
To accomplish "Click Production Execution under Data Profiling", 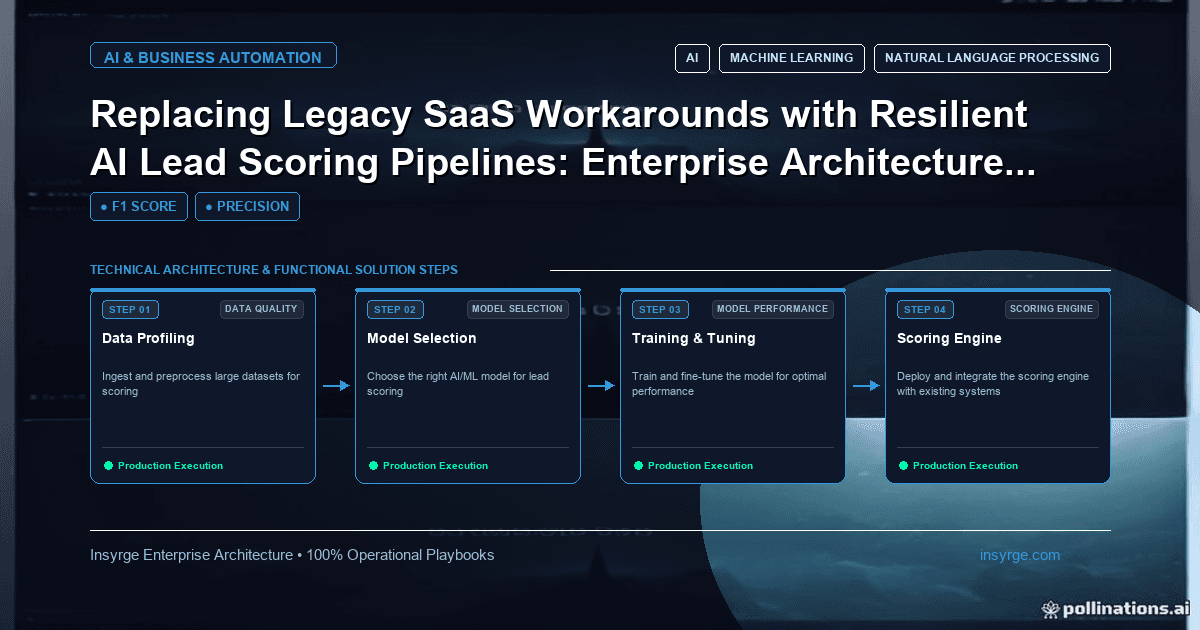I will click(170, 466).
